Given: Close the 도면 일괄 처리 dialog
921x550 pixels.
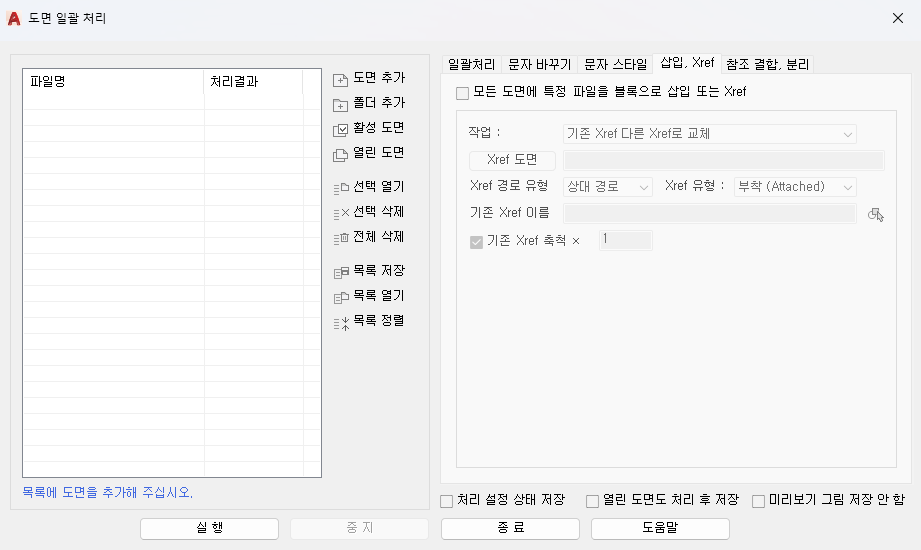Looking at the screenshot, I should [898, 18].
